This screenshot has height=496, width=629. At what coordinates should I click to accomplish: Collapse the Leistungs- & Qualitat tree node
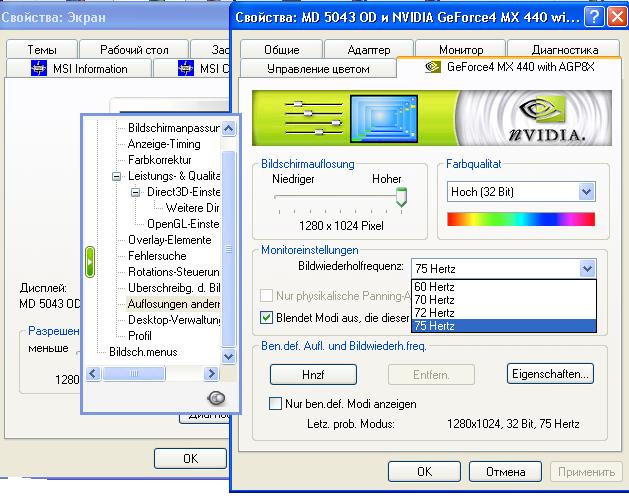coord(116,176)
